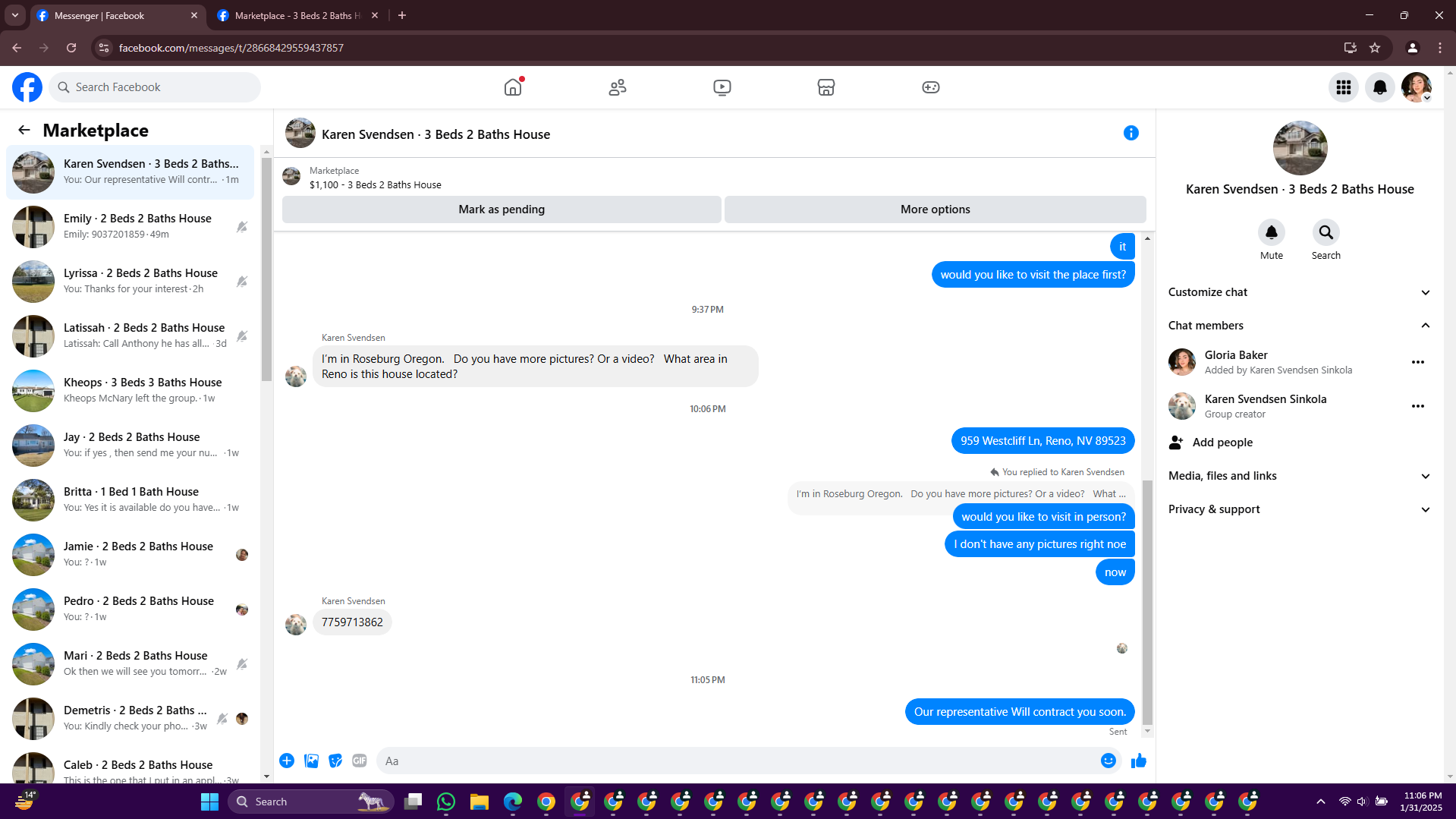Image resolution: width=1456 pixels, height=819 pixels.
Task: Click More options button
Action: click(x=936, y=209)
